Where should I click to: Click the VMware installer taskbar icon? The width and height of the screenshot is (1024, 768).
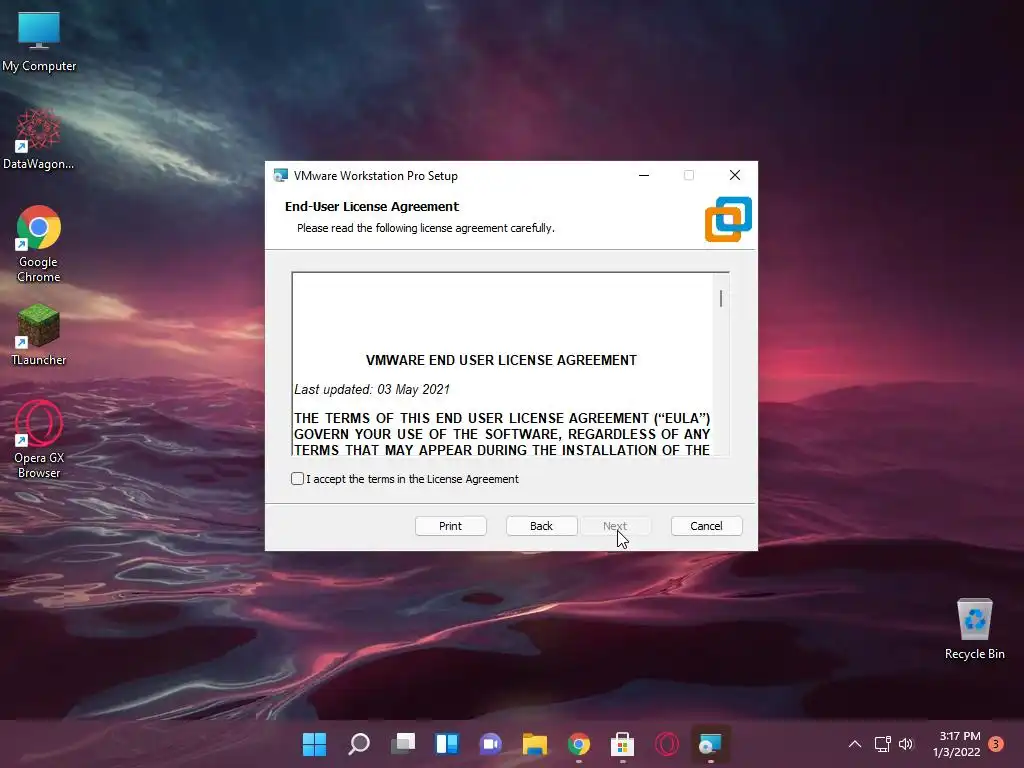(711, 744)
